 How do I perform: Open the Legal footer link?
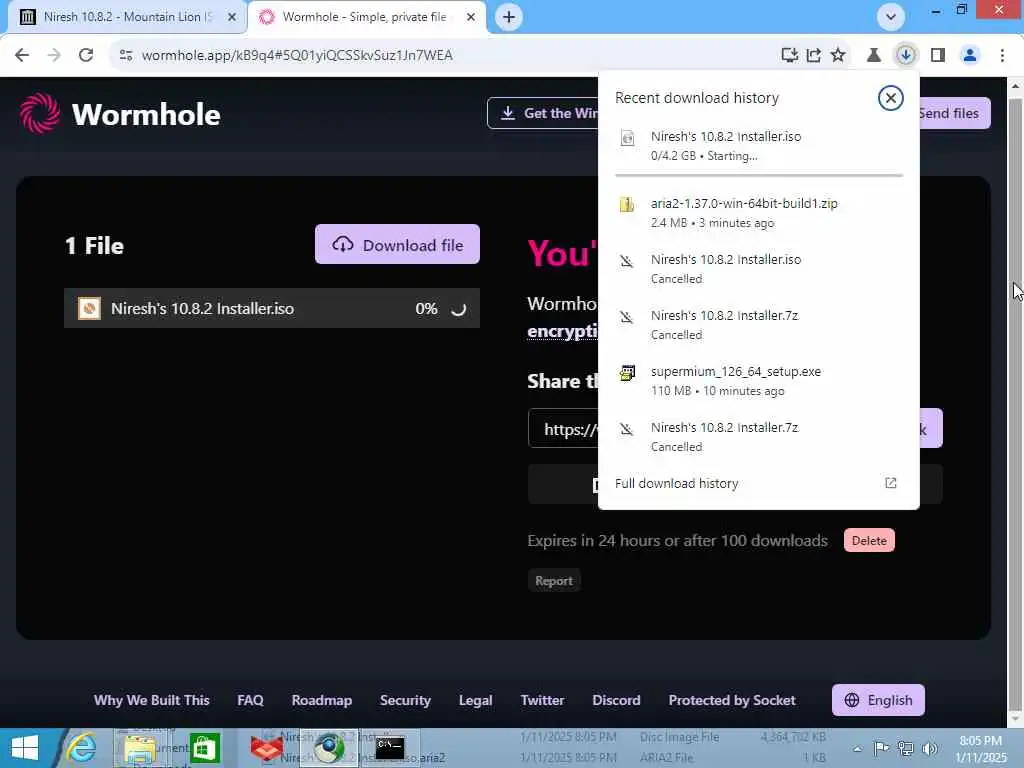[475, 700]
